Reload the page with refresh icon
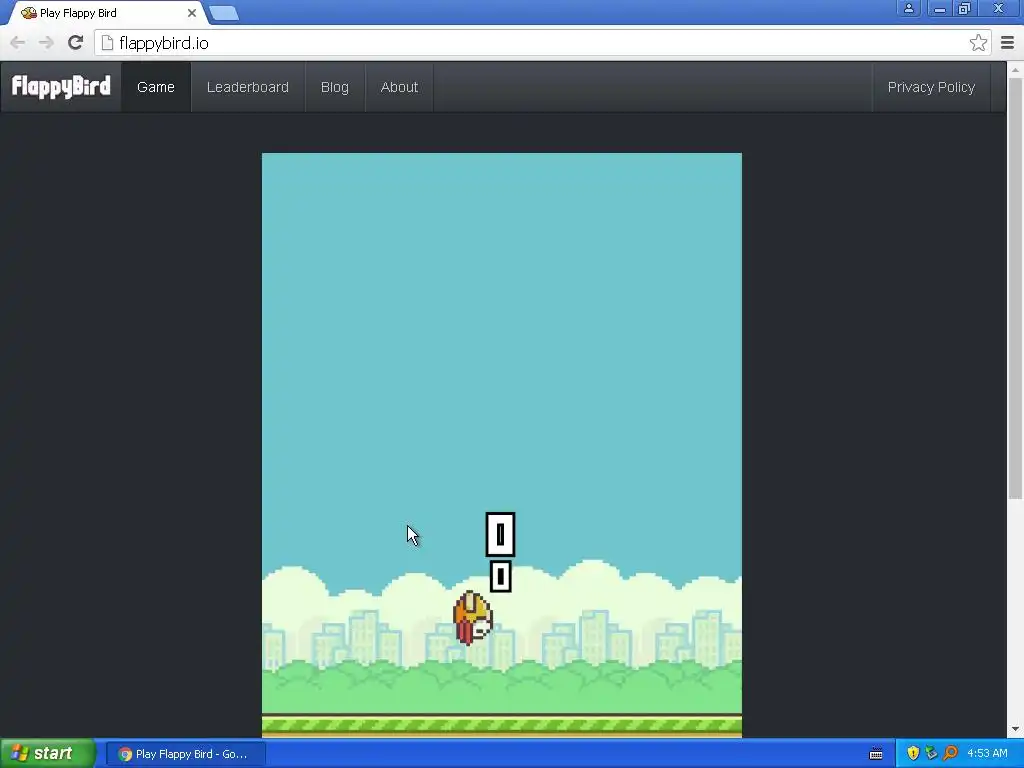 (75, 42)
